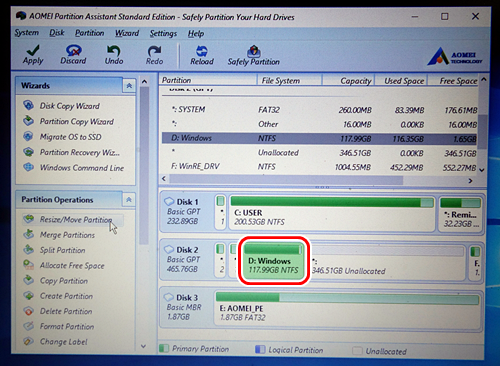Viewport: 500px width, 366px height.
Task: Maximize the AOMEI Partition Assistant window
Action: [444, 16]
